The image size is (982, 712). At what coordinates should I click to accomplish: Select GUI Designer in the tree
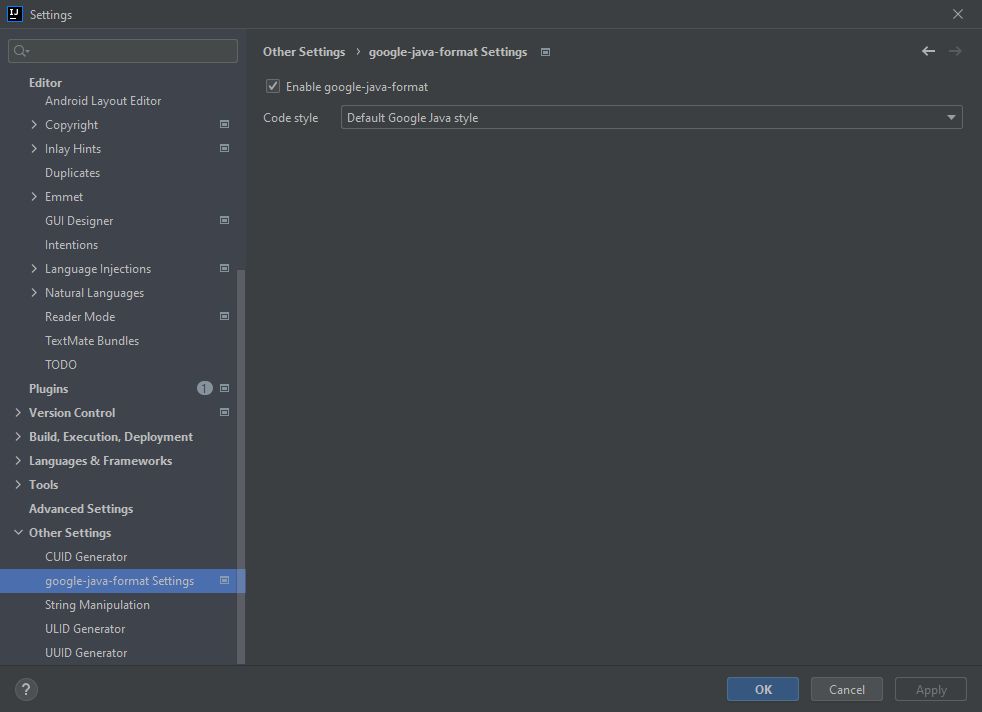(x=79, y=220)
